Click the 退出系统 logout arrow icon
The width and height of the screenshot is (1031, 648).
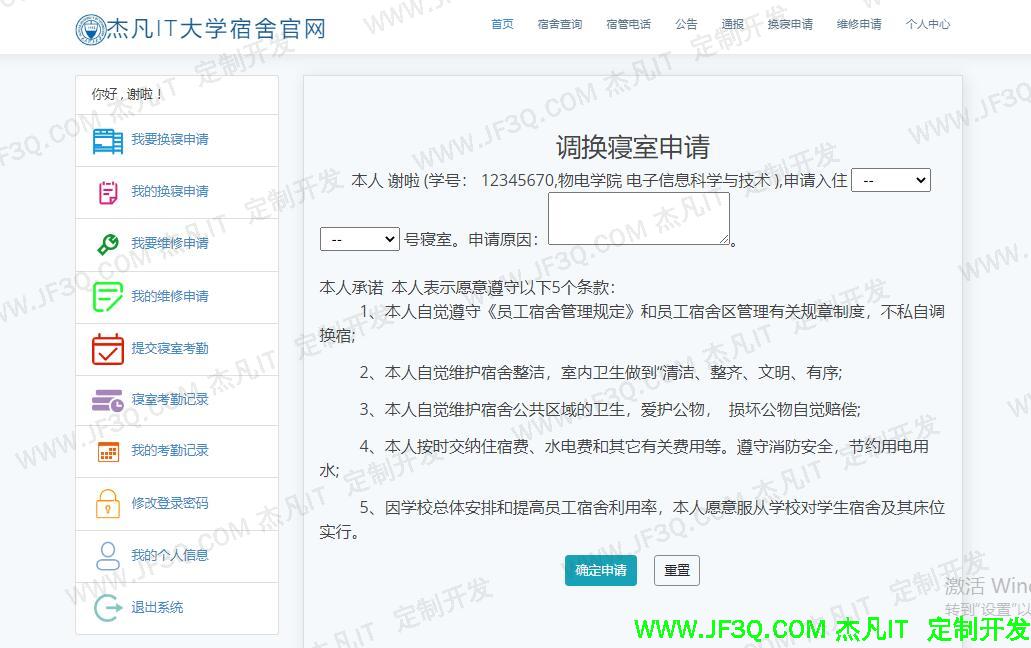[108, 607]
